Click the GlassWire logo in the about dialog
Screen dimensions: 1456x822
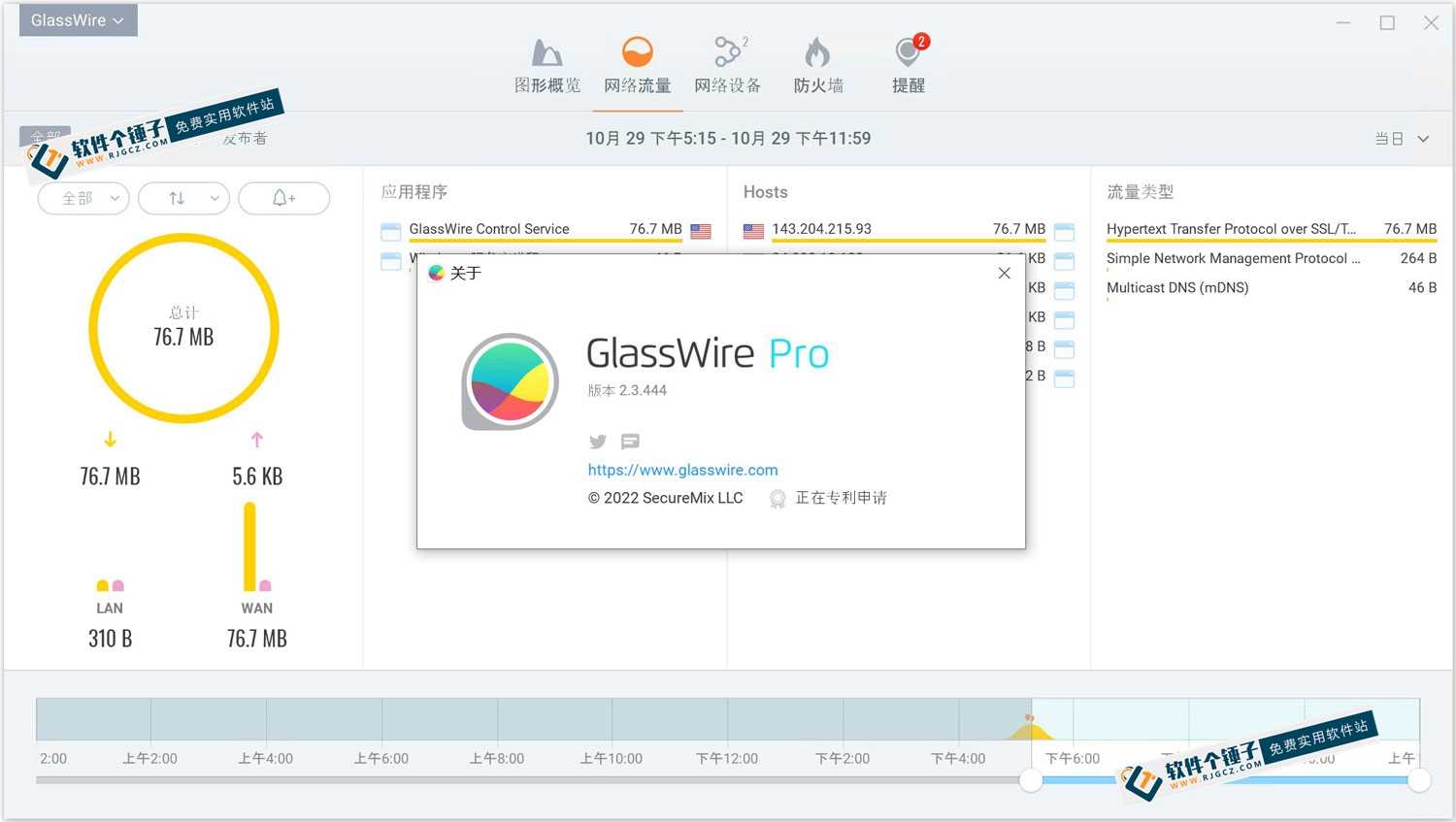click(x=510, y=381)
